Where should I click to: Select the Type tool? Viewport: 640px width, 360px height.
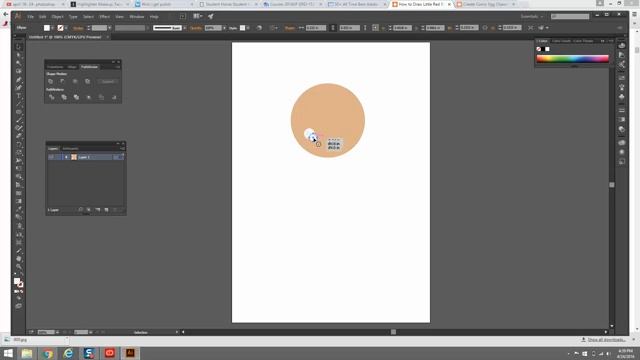[x=19, y=96]
